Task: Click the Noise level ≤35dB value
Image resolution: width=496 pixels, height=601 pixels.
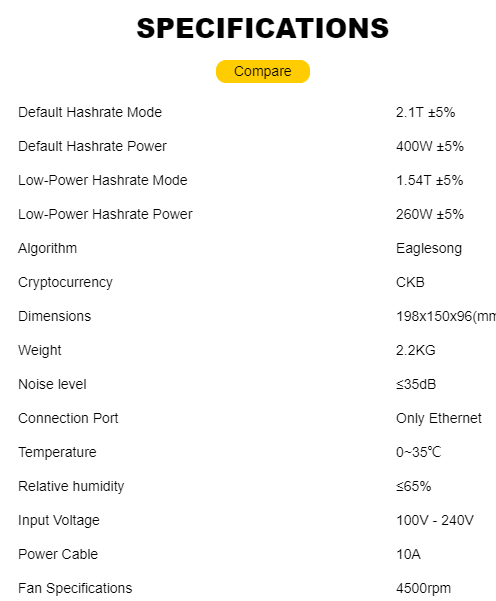Action: coord(416,384)
